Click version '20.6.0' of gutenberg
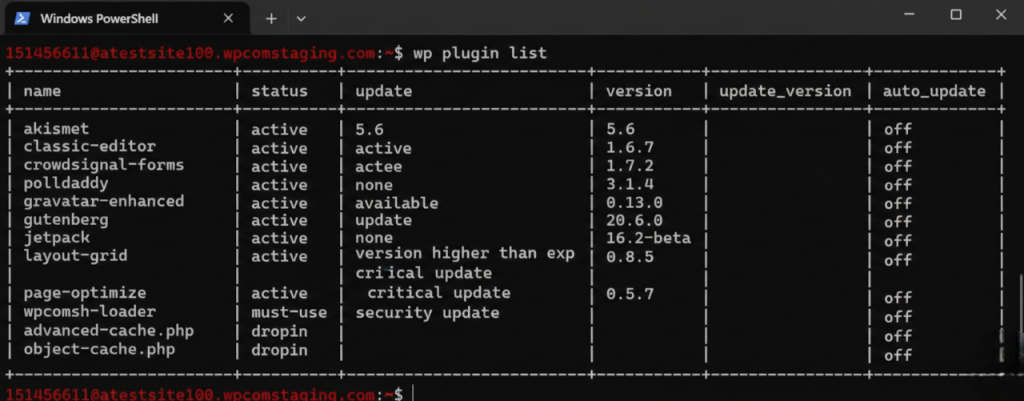The height and width of the screenshot is (401, 1024). 634,221
